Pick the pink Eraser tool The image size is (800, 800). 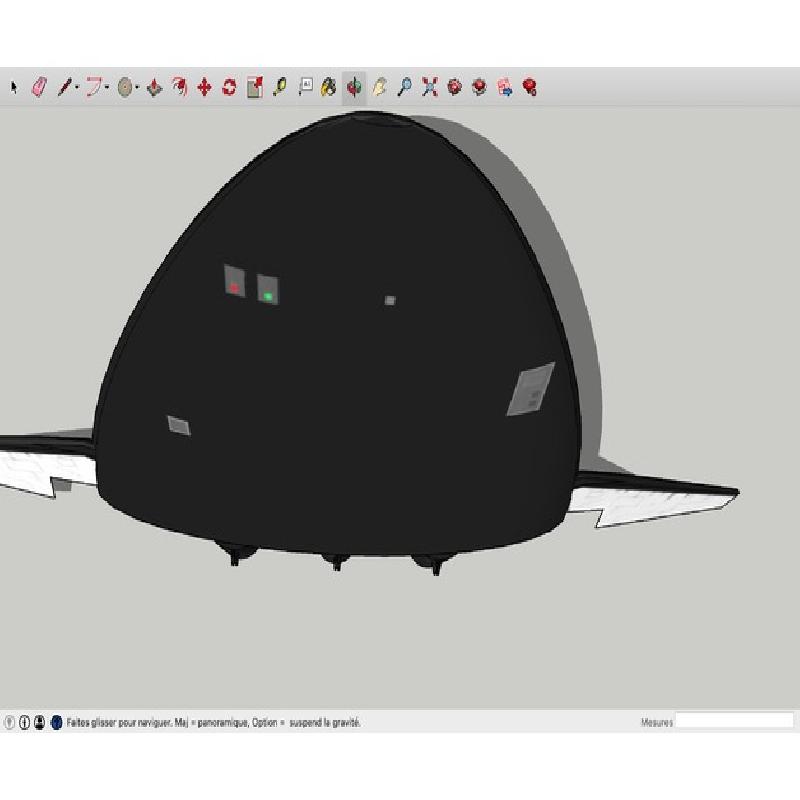[x=39, y=88]
